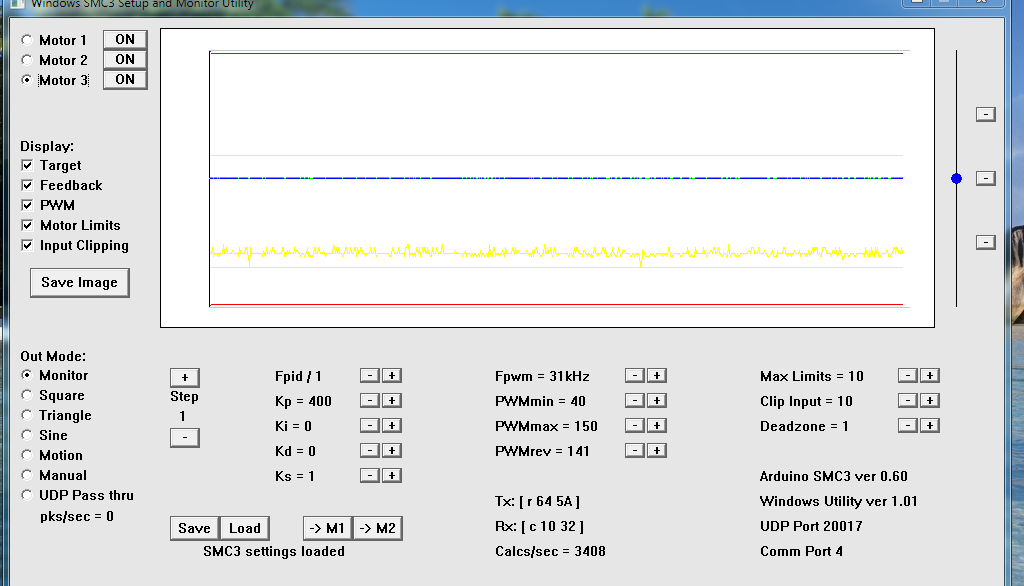Screen dimensions: 1024x586
Task: Increase Max Limits with plus button
Action: coord(930,376)
